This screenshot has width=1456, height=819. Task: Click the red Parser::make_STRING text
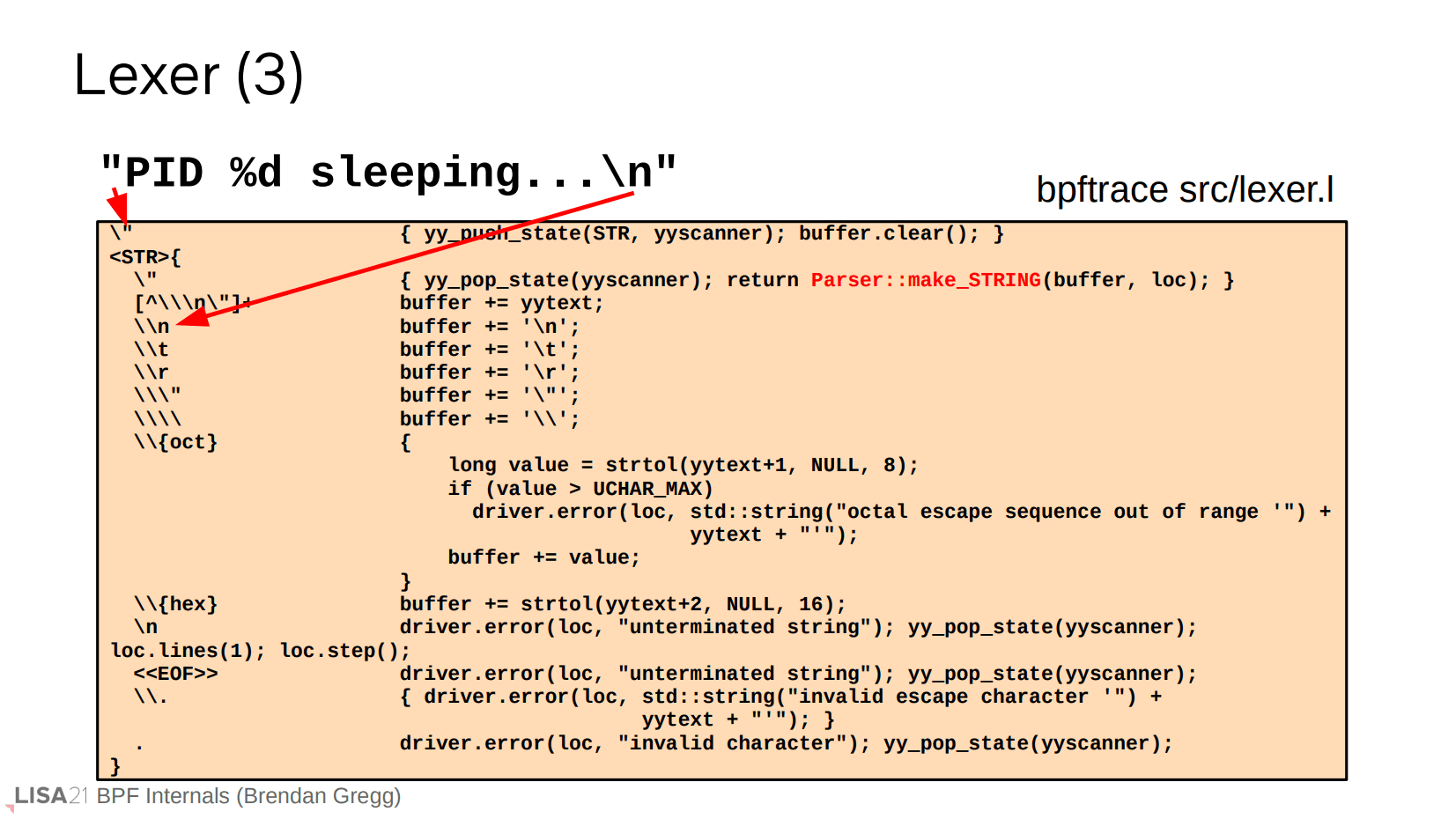coord(925,280)
